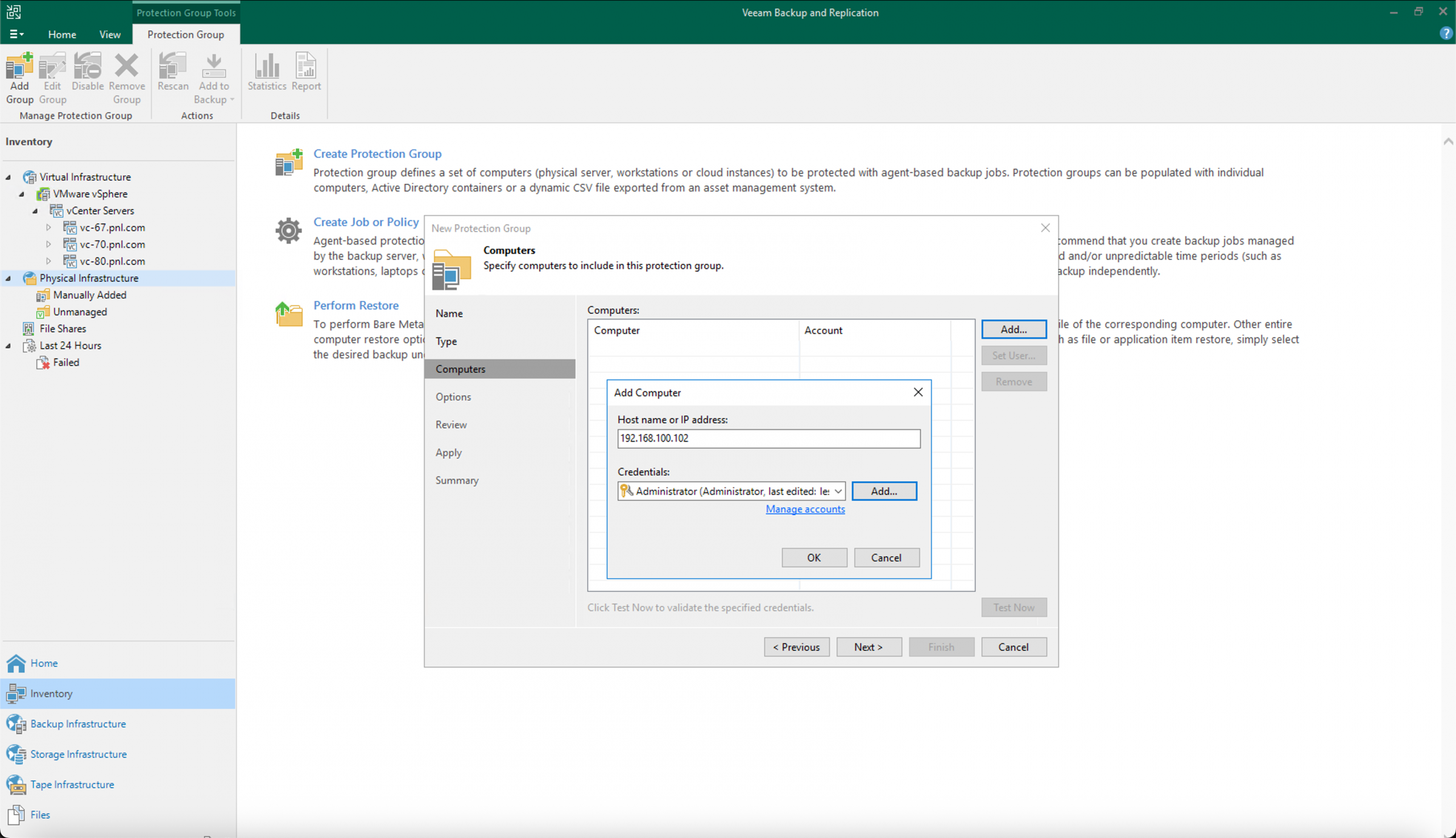Select the vCenter Servers node

(x=100, y=210)
